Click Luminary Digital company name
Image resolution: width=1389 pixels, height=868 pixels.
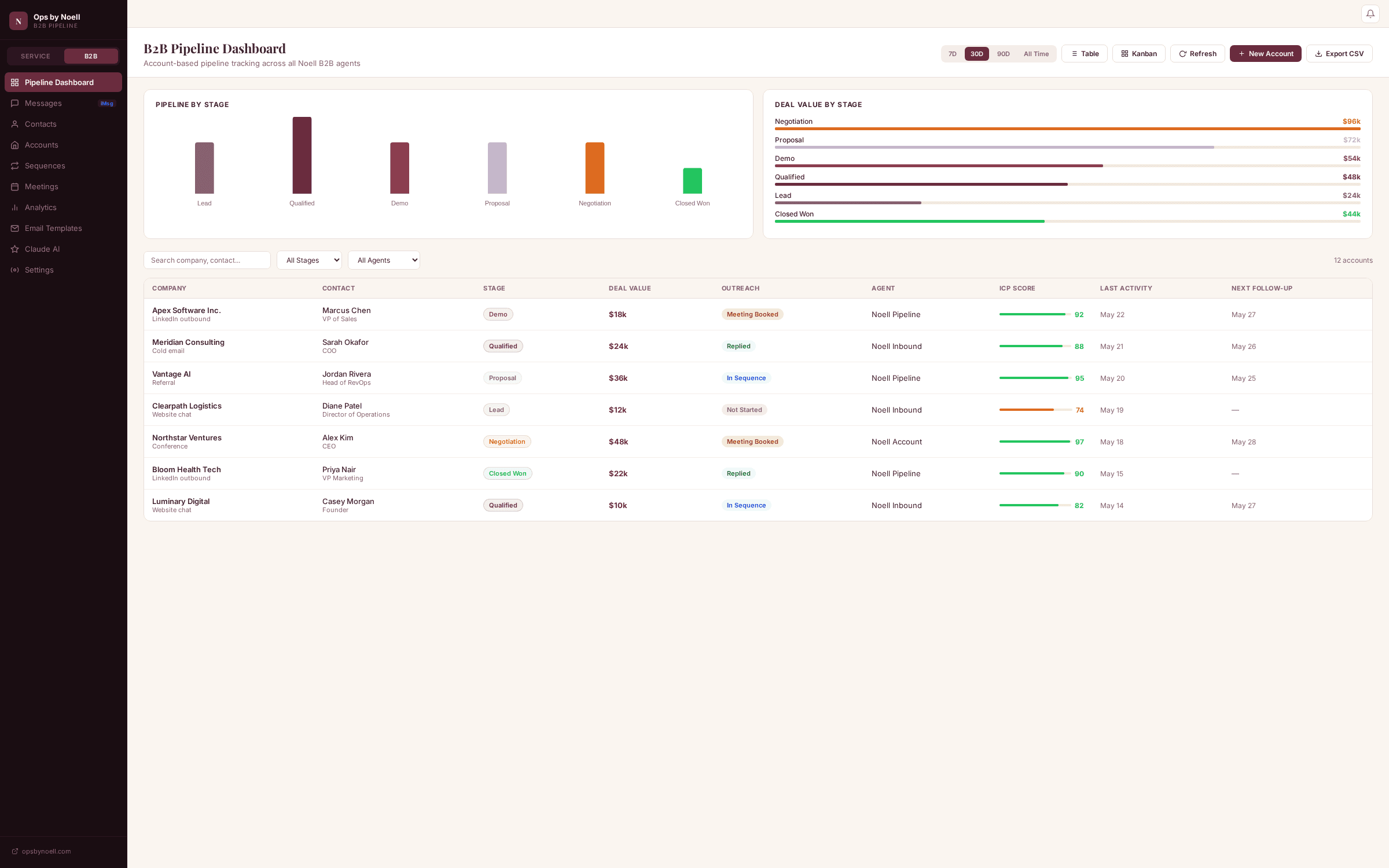[x=181, y=502]
